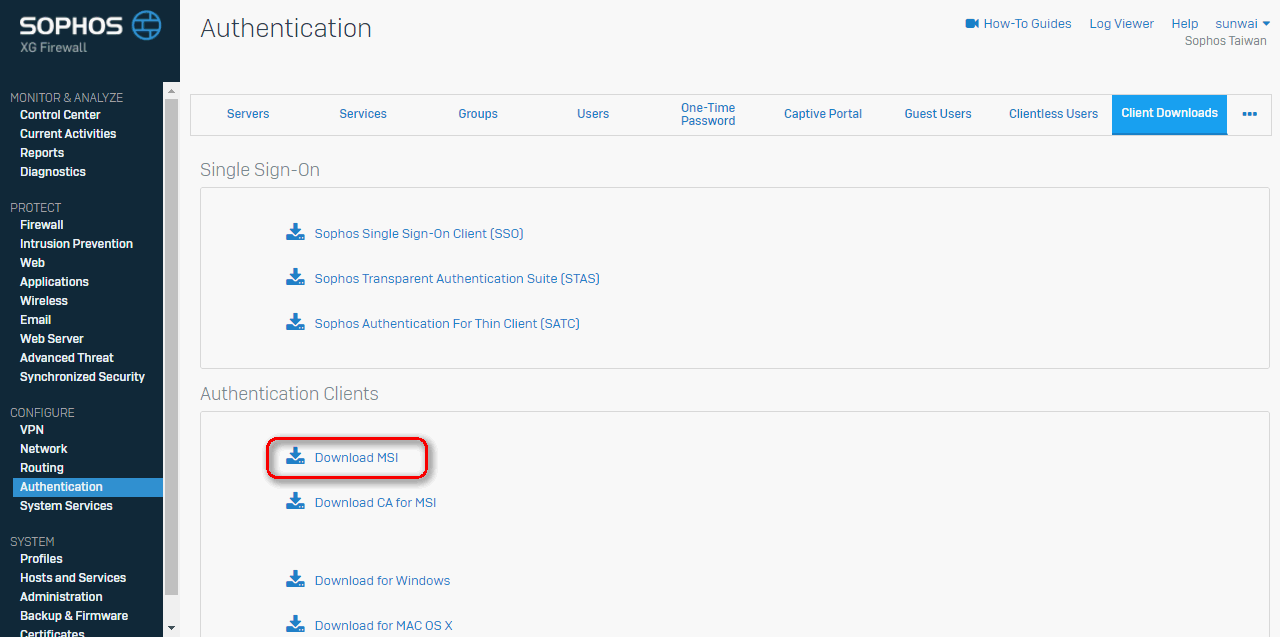1280x637 pixels.
Task: Select Email in the sidebar
Action: (x=35, y=320)
